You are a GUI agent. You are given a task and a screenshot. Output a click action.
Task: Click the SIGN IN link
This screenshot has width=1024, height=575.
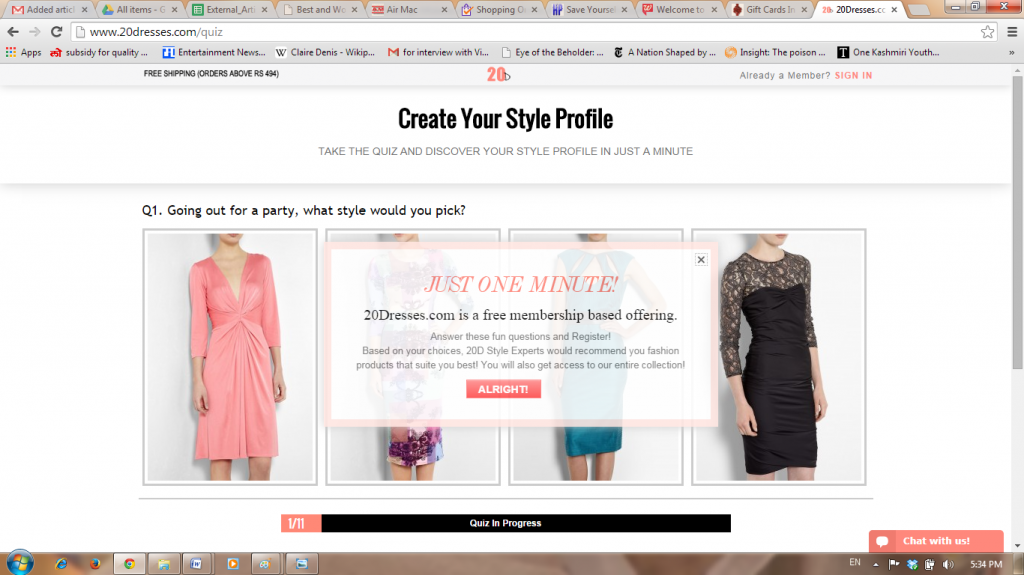(853, 75)
